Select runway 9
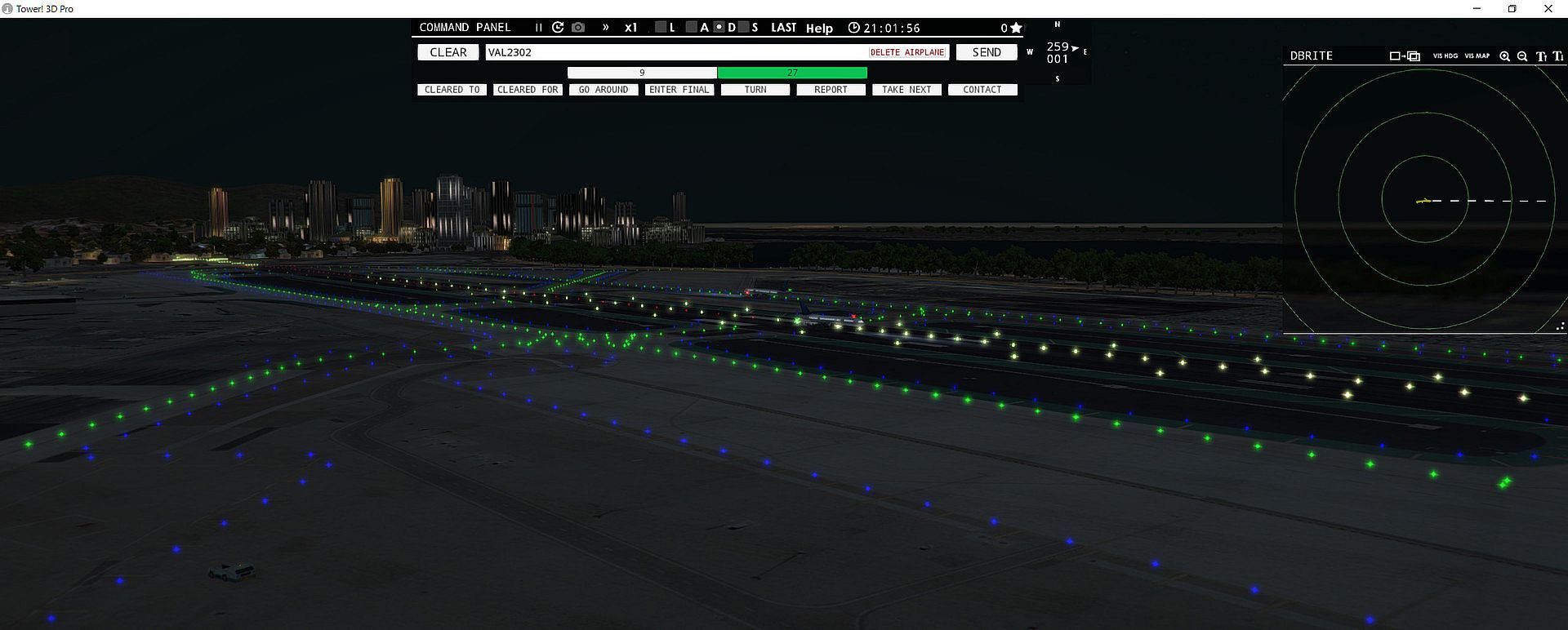 click(x=642, y=73)
